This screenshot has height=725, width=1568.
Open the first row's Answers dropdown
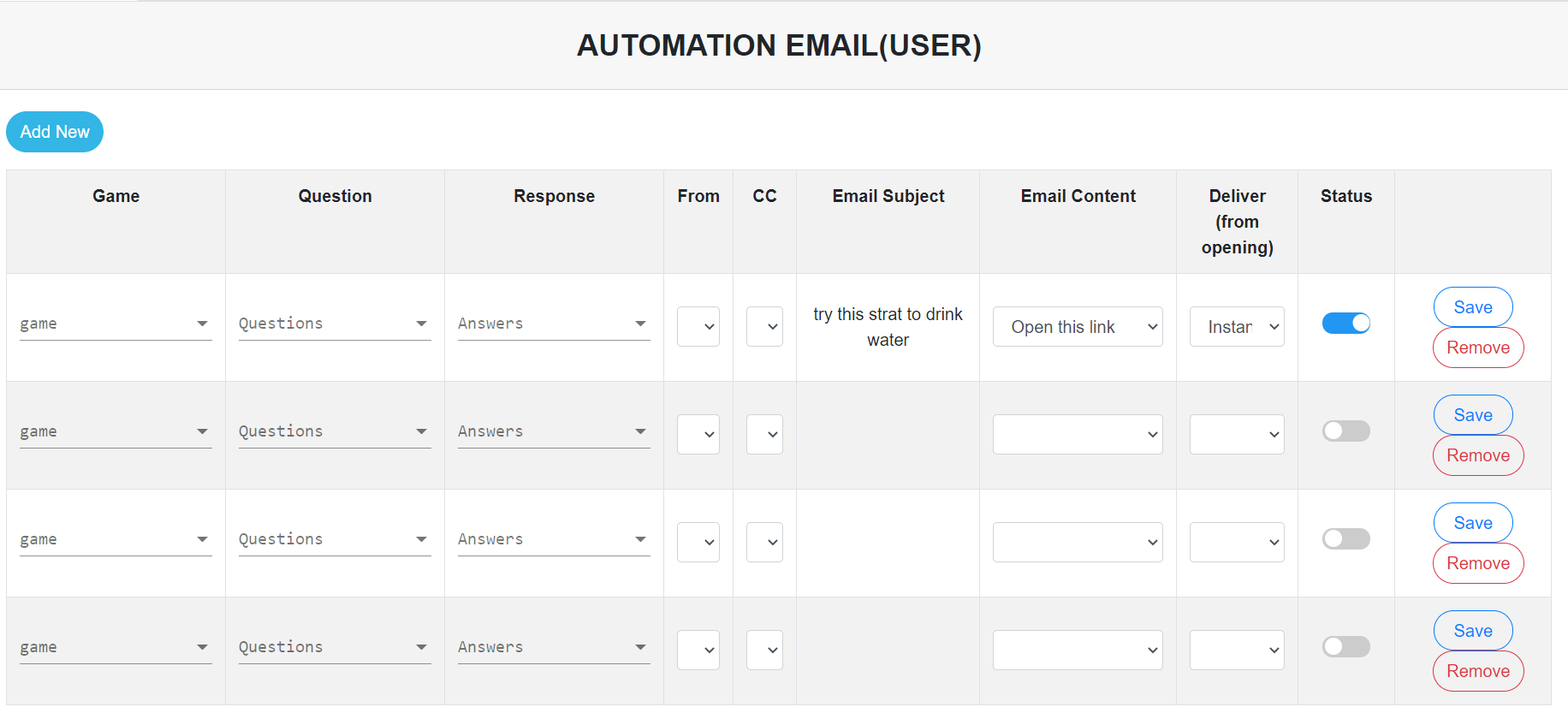[x=554, y=324]
